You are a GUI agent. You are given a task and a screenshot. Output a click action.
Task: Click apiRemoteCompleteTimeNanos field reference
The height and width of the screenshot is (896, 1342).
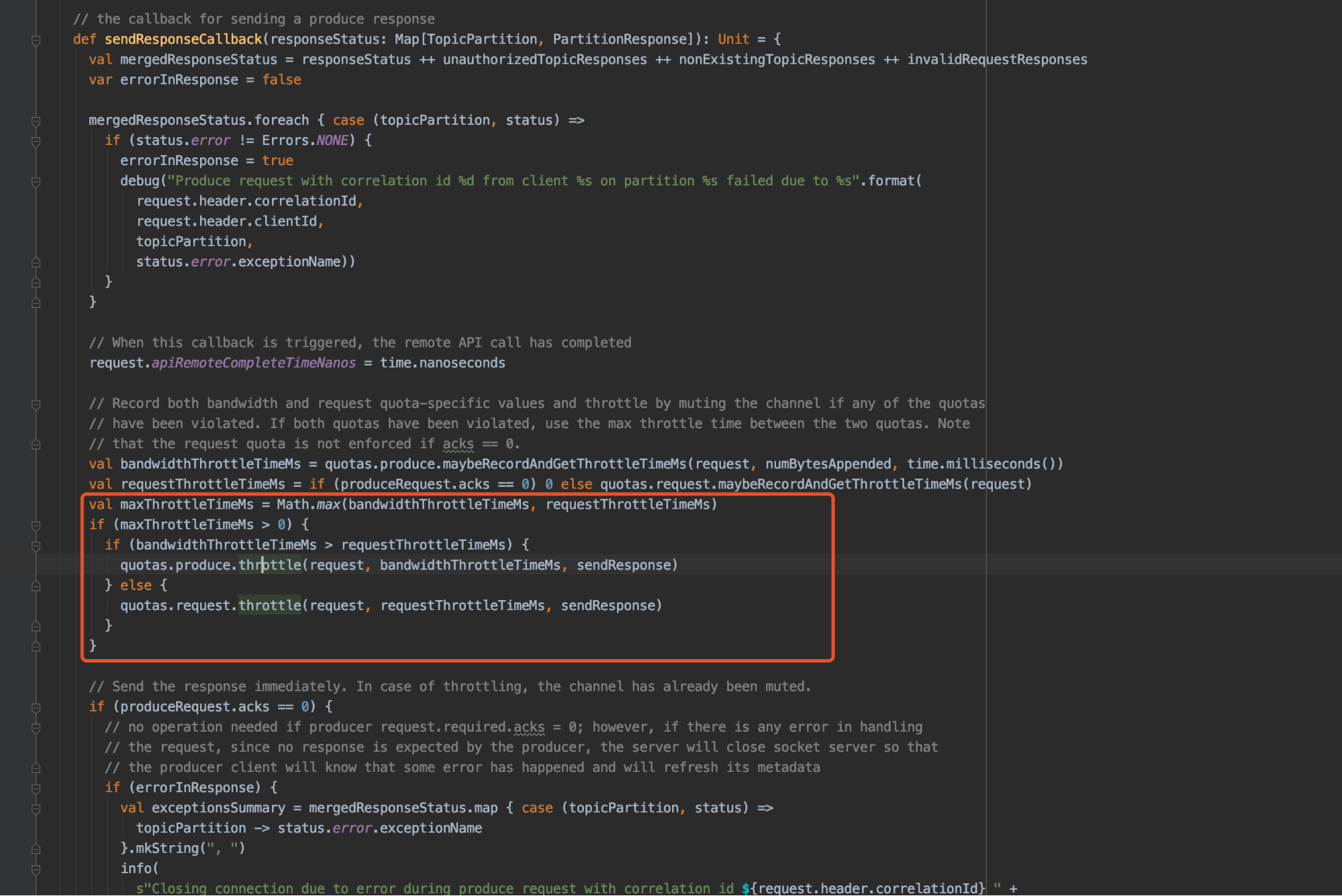coord(253,362)
